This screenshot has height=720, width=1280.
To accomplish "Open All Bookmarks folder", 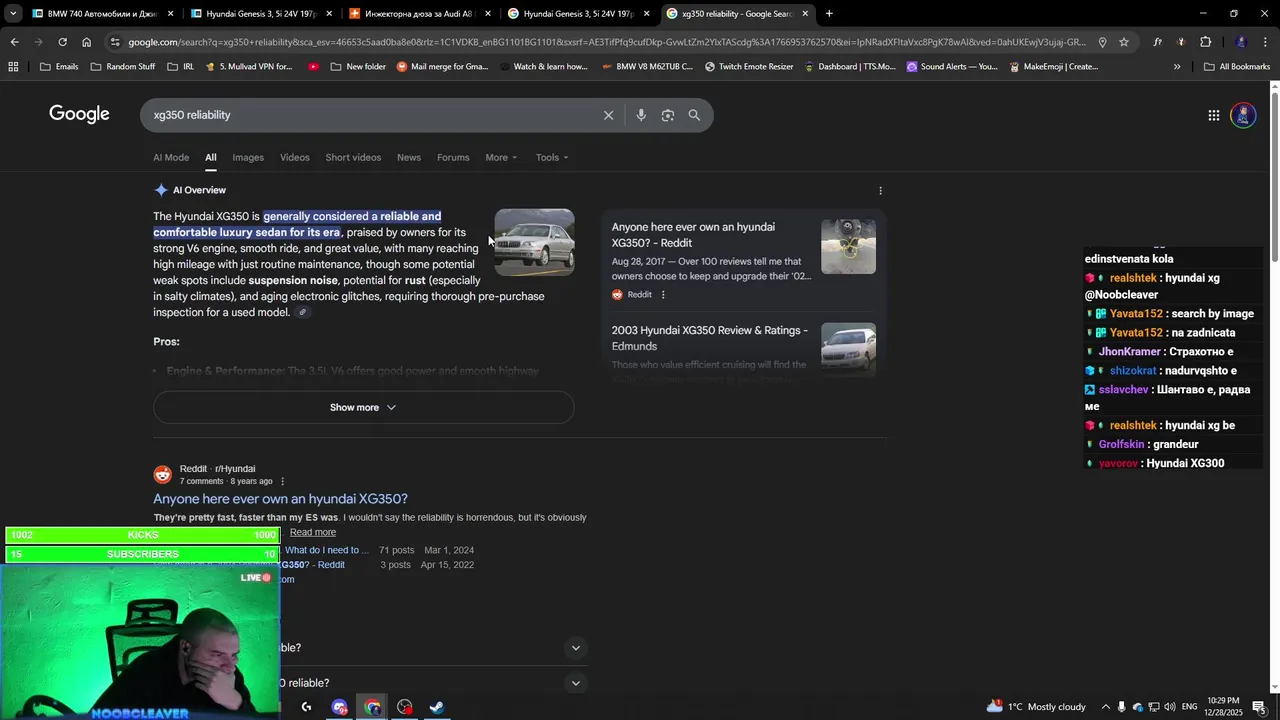I will pos(1237,67).
